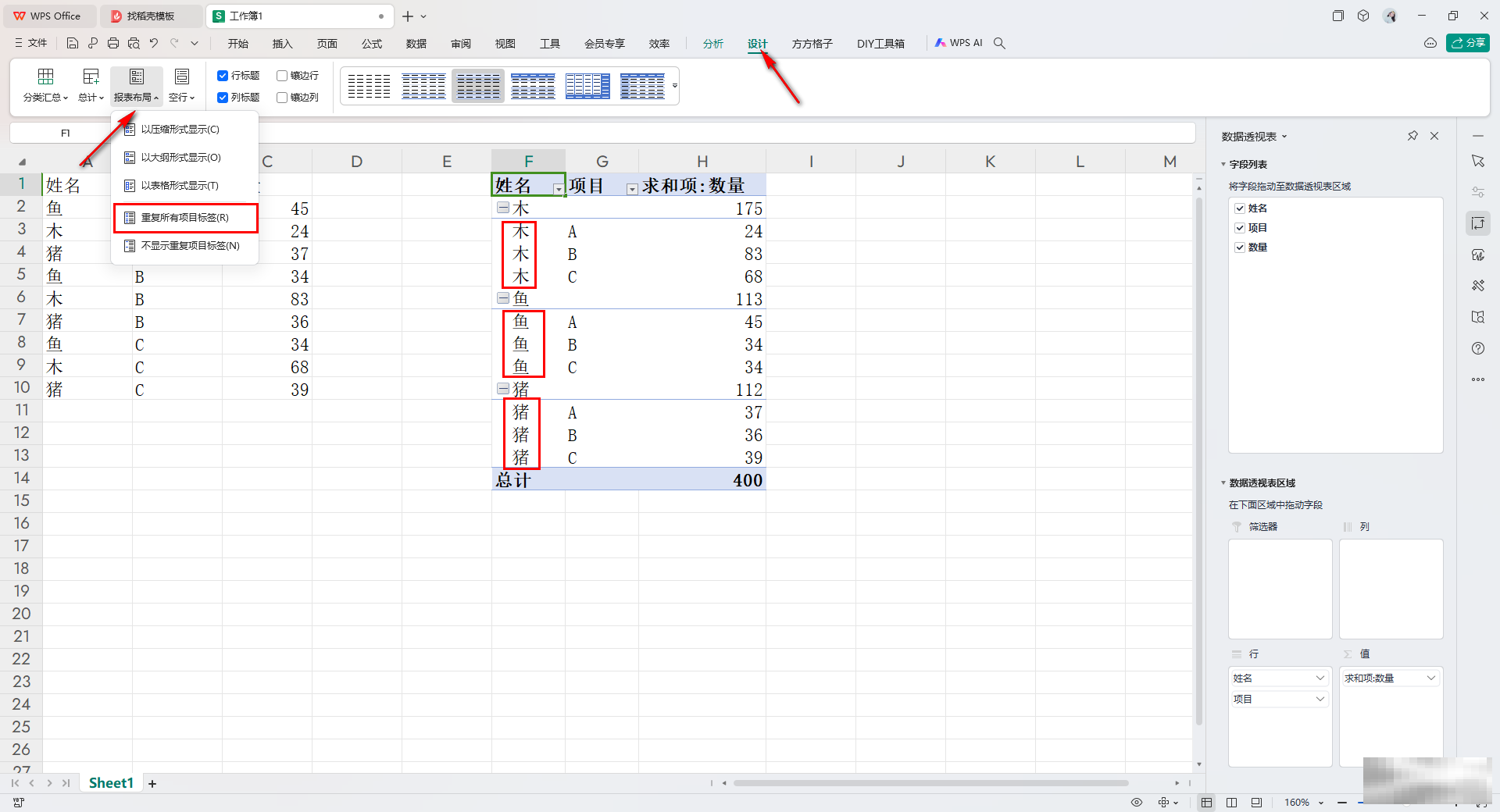This screenshot has height=812, width=1500.
Task: Open the find map icon in right sidebar
Action: tap(1478, 317)
